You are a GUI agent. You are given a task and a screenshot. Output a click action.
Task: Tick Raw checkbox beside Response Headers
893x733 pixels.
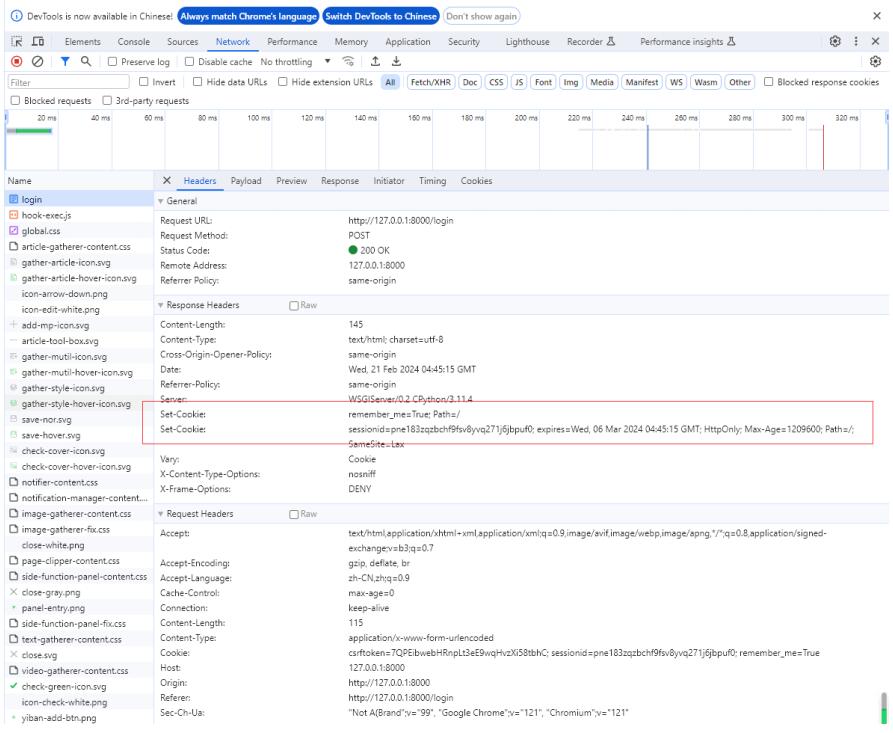[x=293, y=305]
